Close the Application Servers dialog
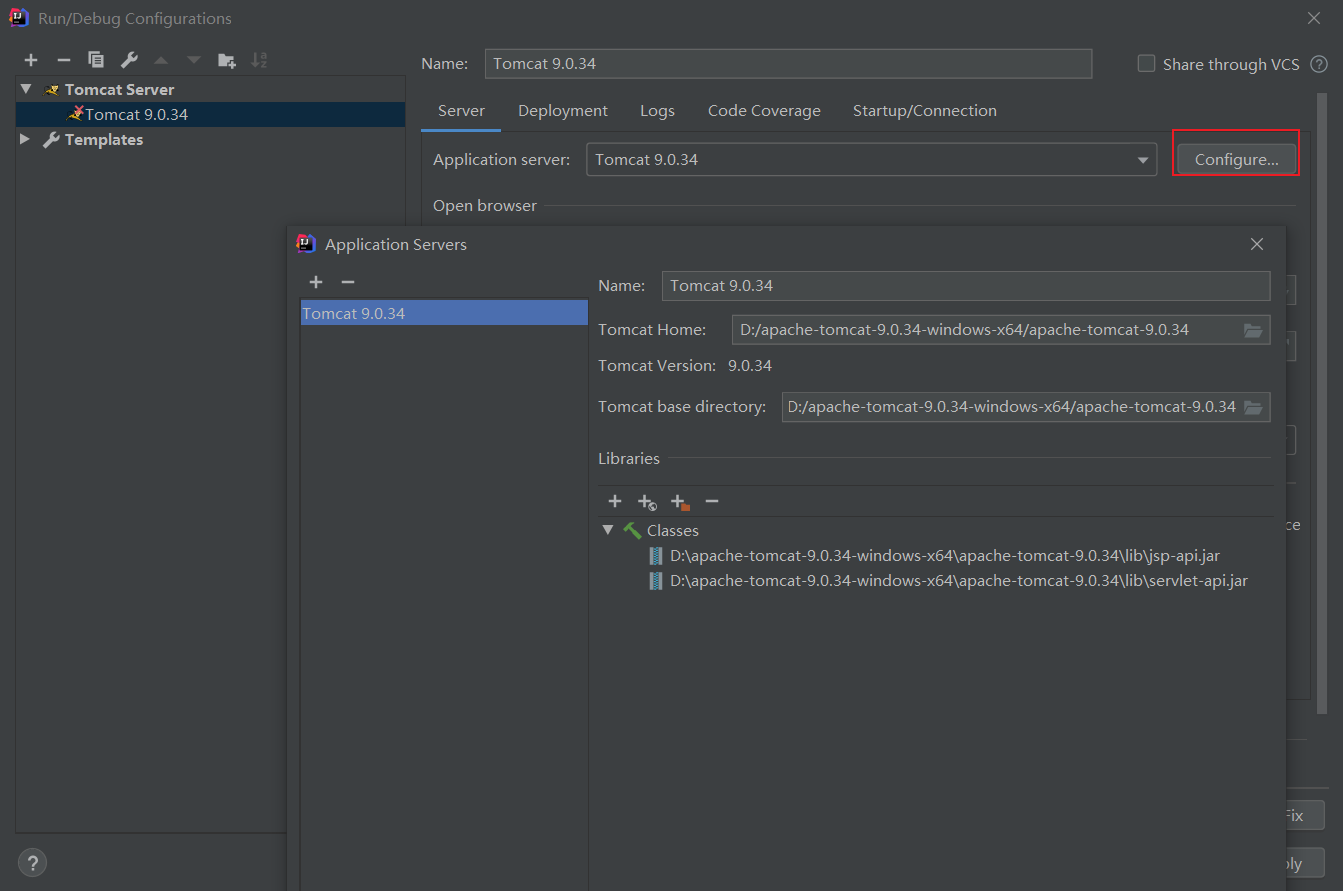The image size is (1343, 891). pyautogui.click(x=1257, y=244)
